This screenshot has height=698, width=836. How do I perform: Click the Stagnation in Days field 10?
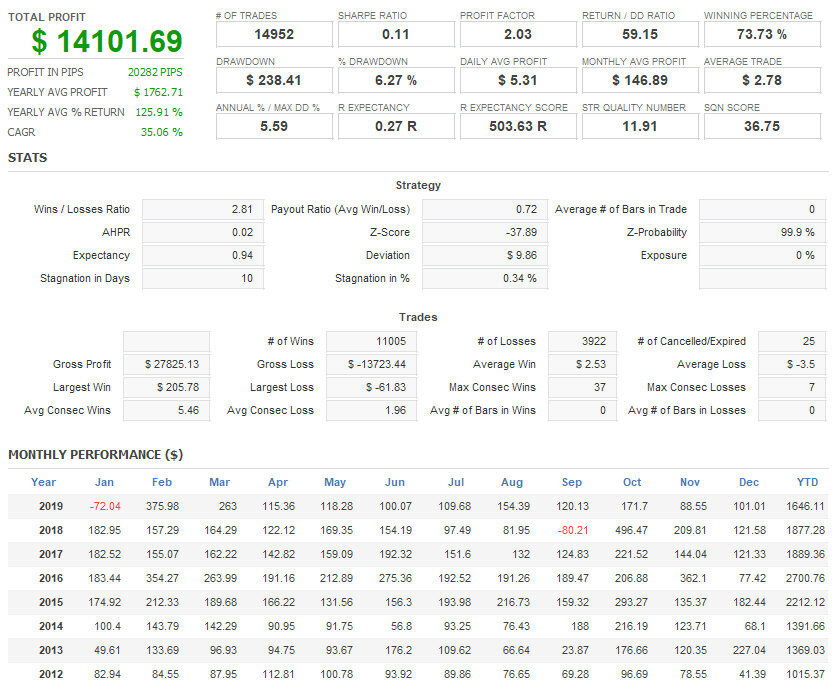tap(203, 278)
